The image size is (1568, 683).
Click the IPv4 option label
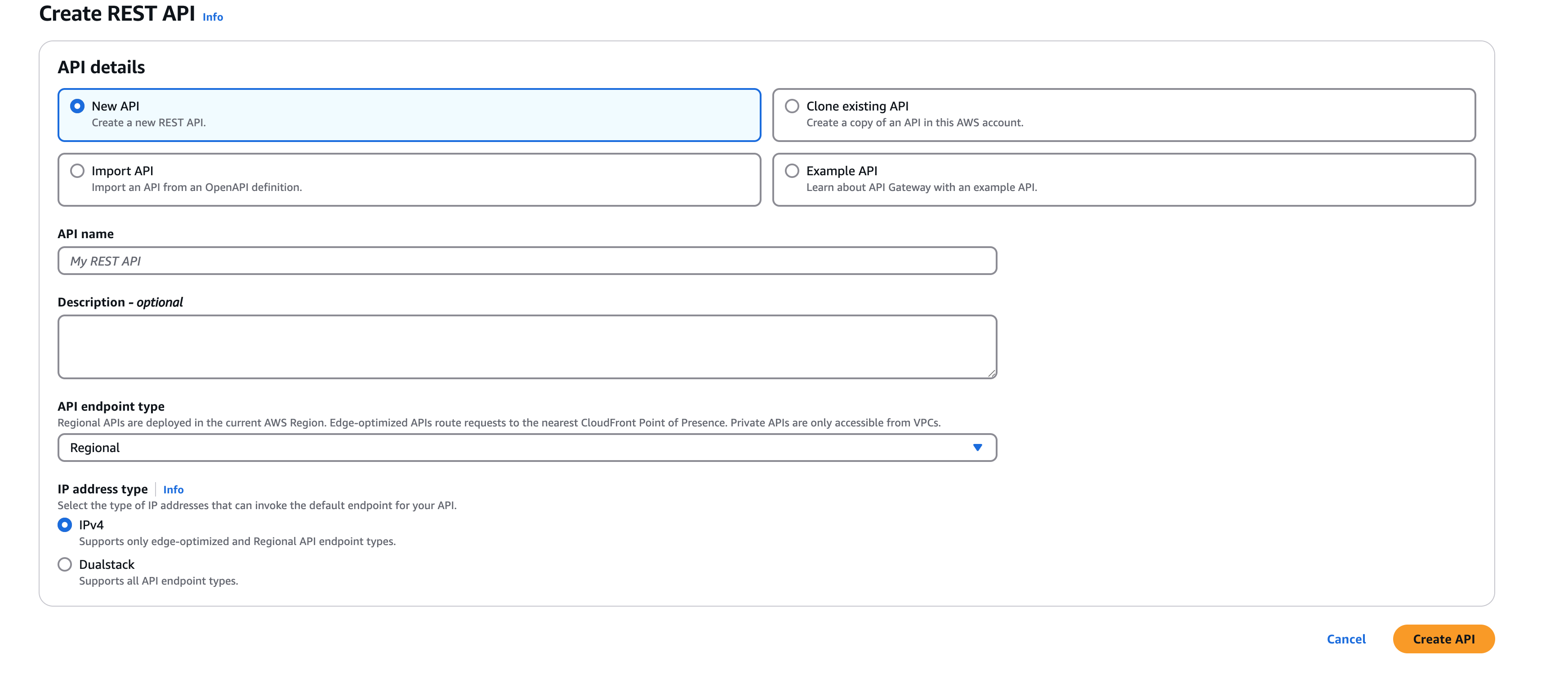91,525
